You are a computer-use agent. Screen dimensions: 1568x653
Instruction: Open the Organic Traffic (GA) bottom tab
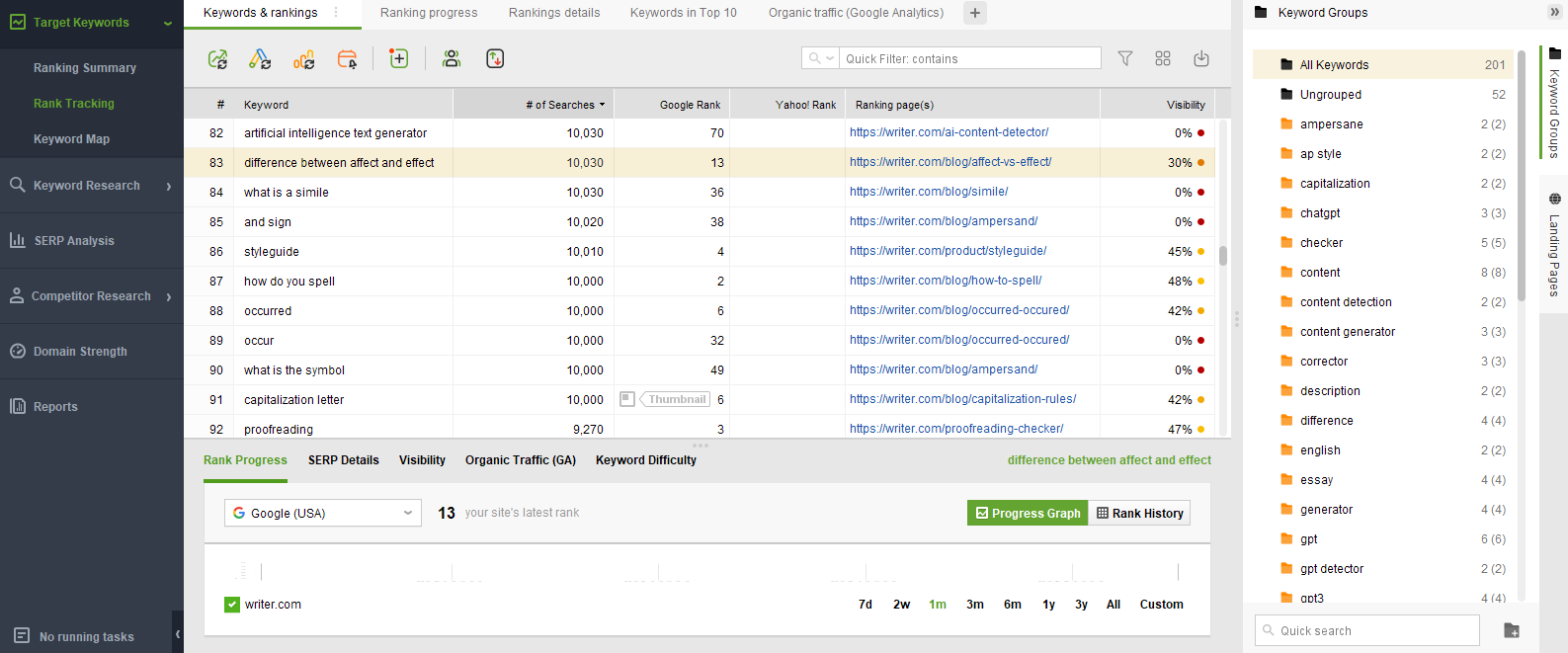[x=521, y=460]
